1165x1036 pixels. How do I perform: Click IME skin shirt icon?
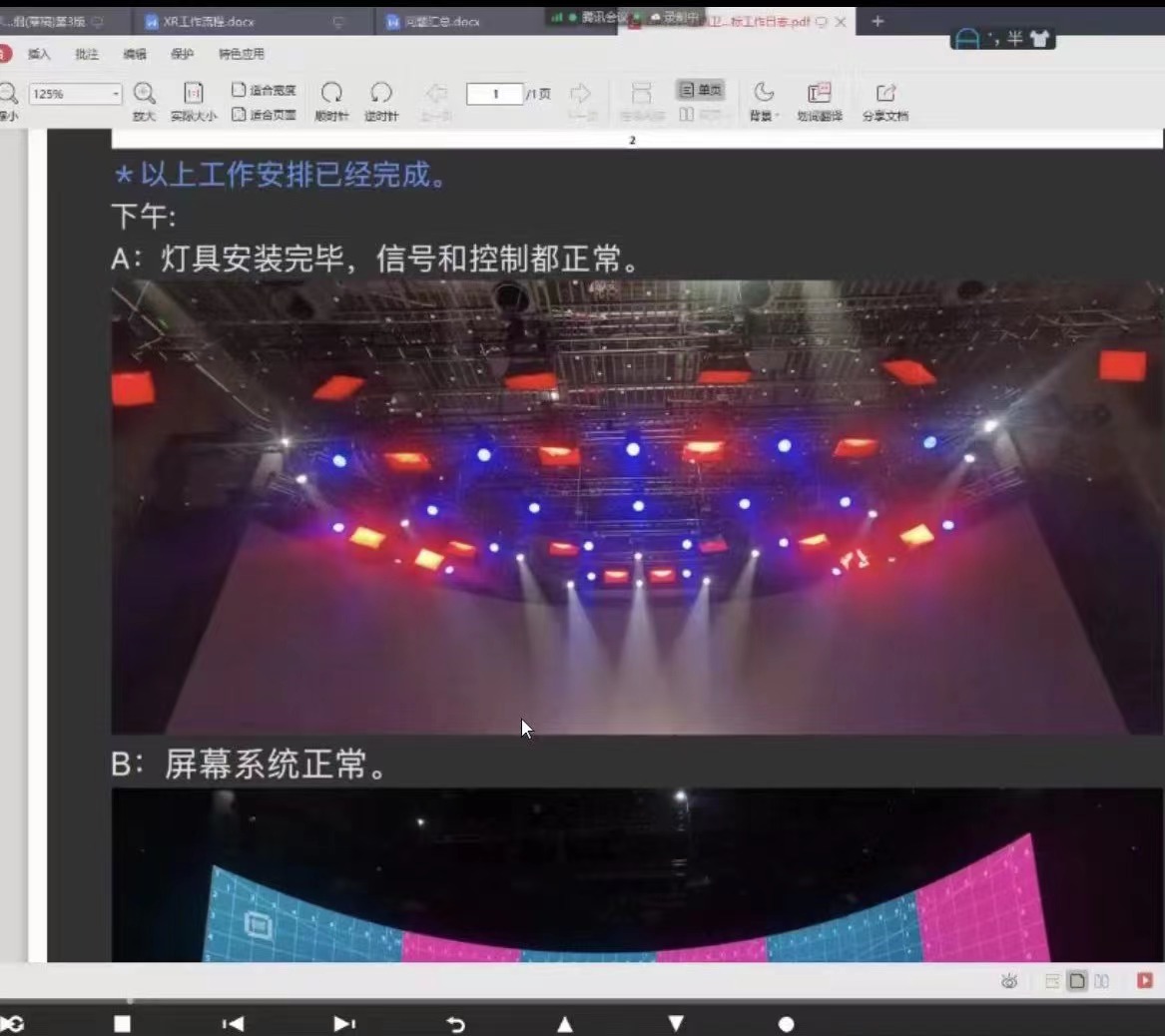(1038, 39)
